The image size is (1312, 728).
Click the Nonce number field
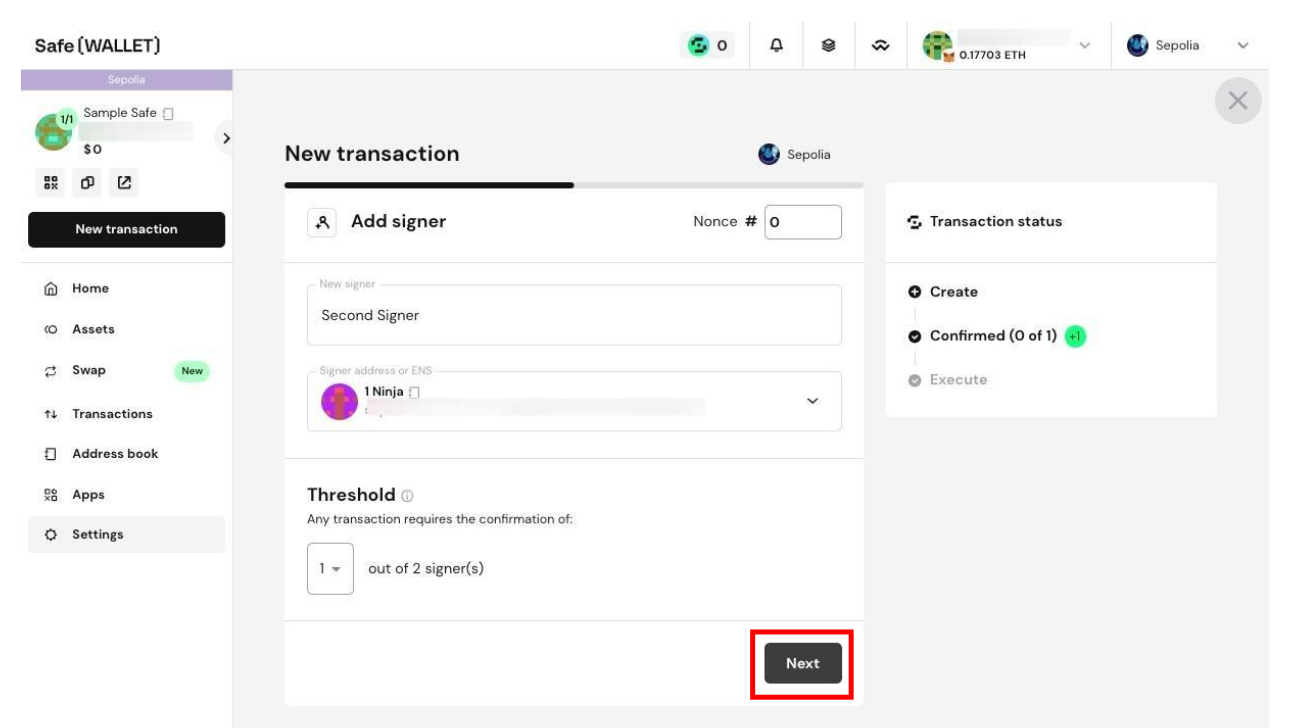point(803,222)
